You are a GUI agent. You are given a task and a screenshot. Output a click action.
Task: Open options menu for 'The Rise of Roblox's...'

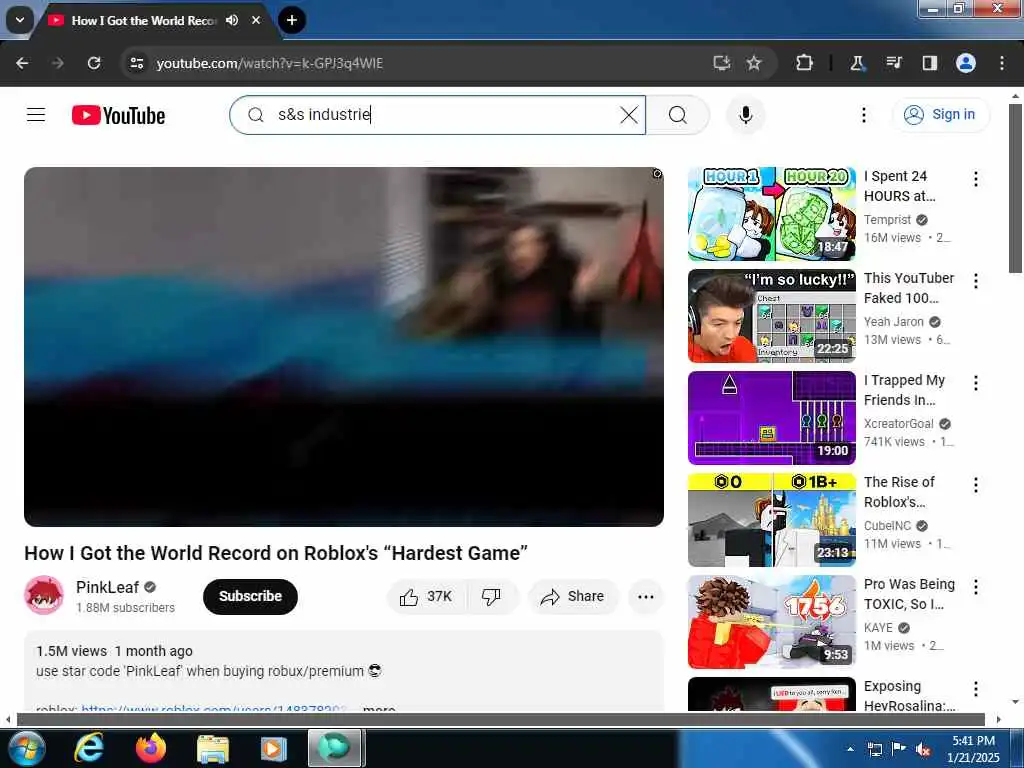[x=976, y=485]
